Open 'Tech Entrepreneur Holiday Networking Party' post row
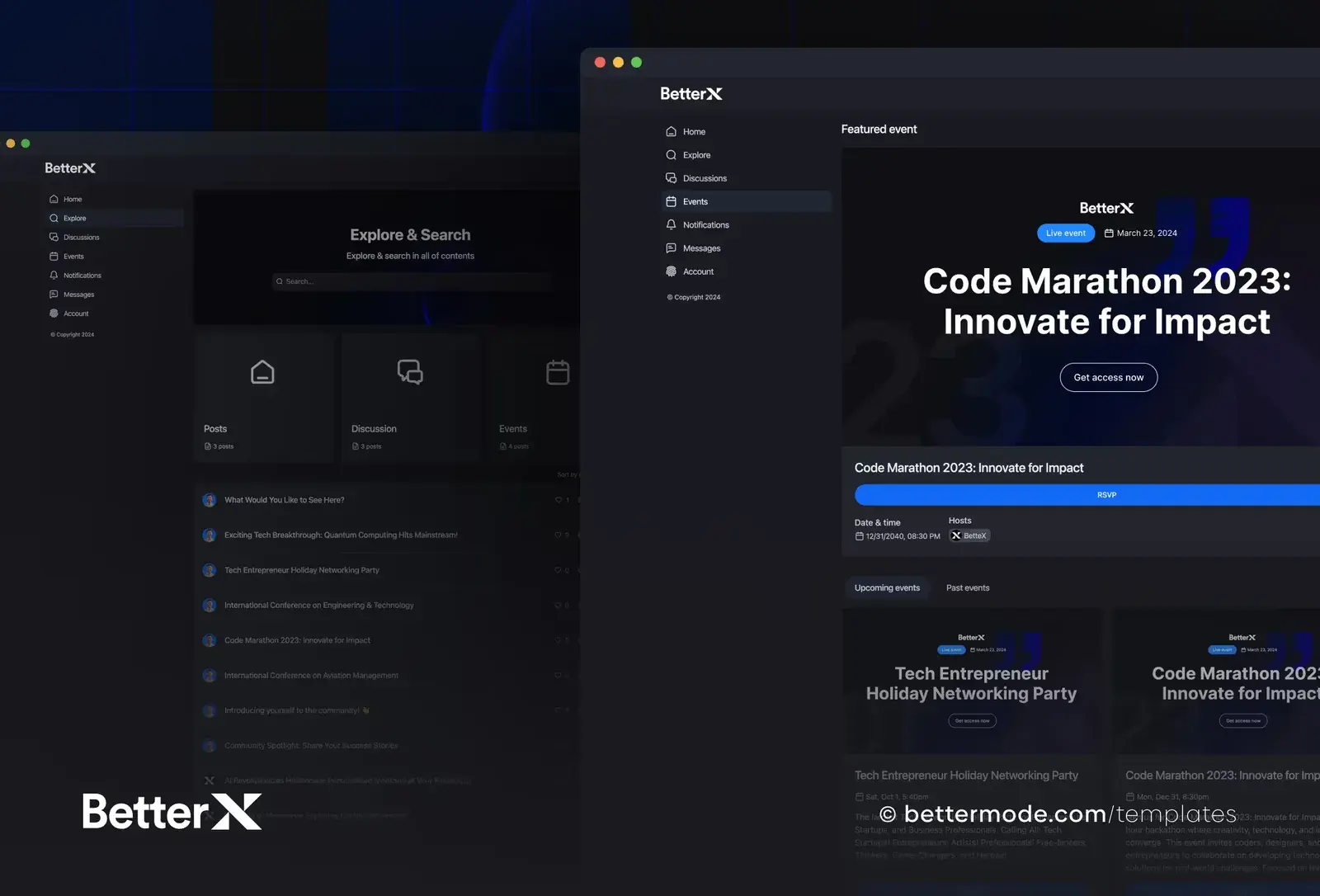1320x896 pixels. click(388, 570)
